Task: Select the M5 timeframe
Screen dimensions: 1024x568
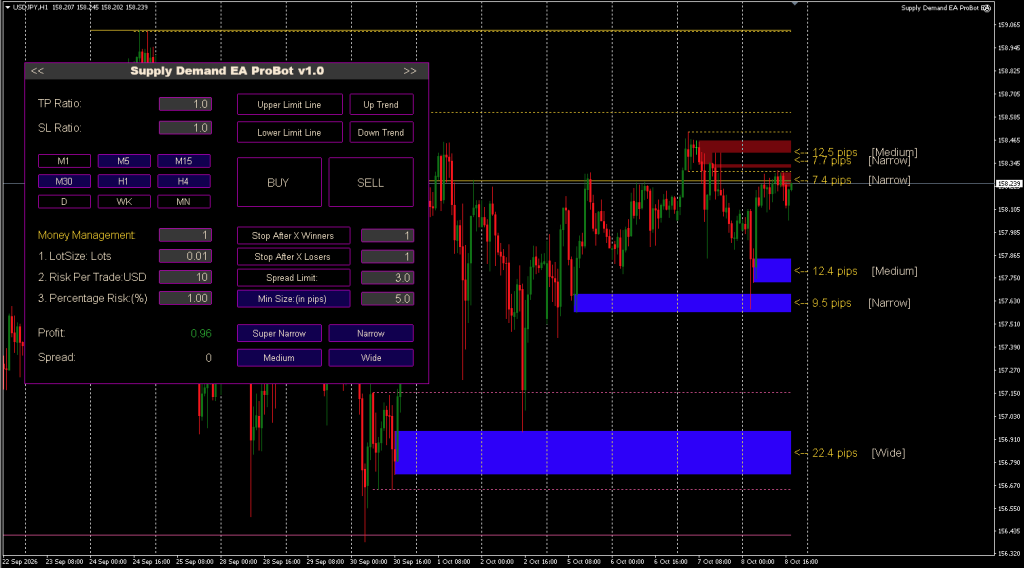Action: click(124, 161)
